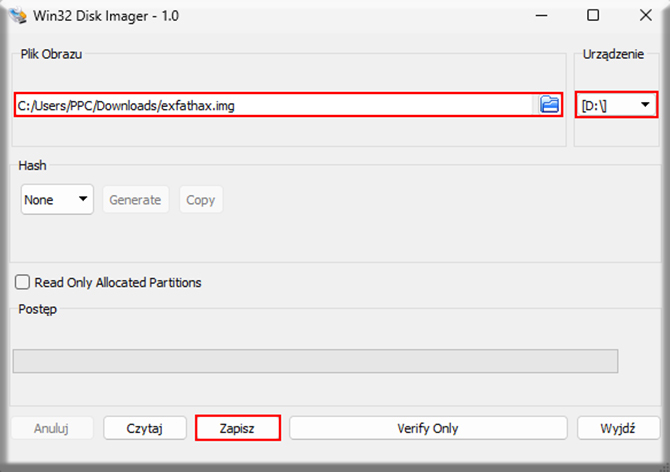This screenshot has width=670, height=472.
Task: Click the Copy hash button
Action: click(201, 199)
